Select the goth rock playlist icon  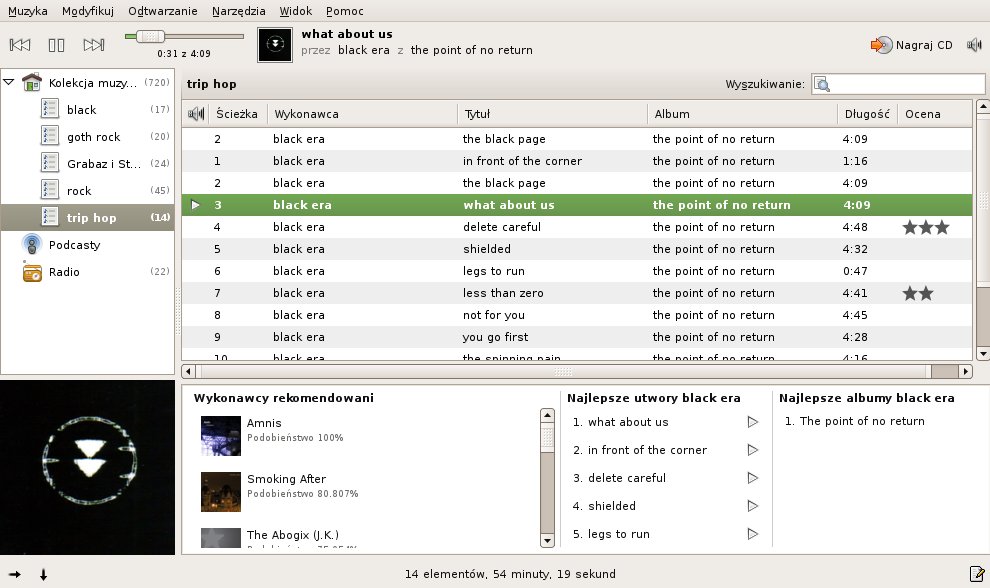pos(50,136)
